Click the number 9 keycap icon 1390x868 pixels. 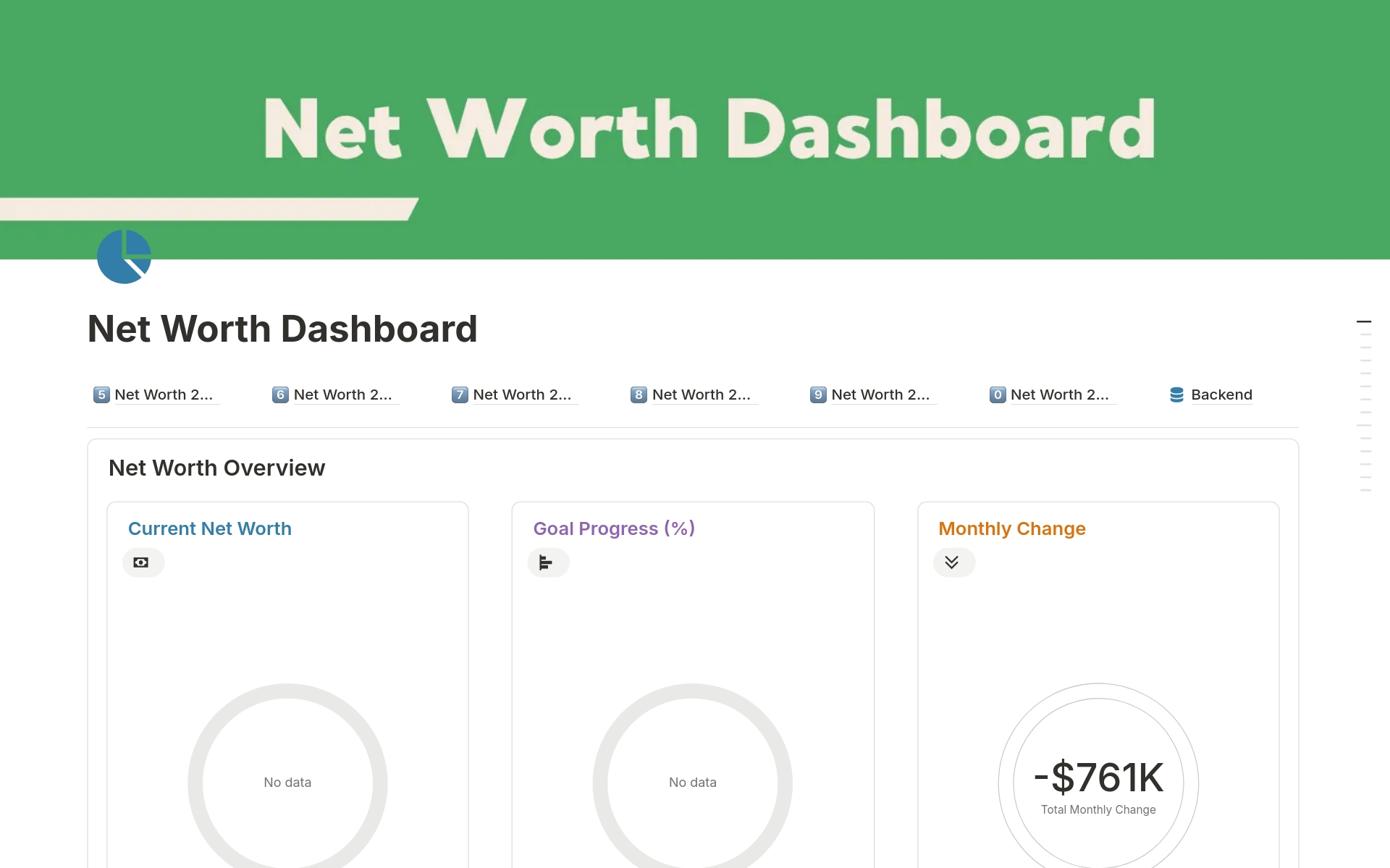click(x=818, y=395)
